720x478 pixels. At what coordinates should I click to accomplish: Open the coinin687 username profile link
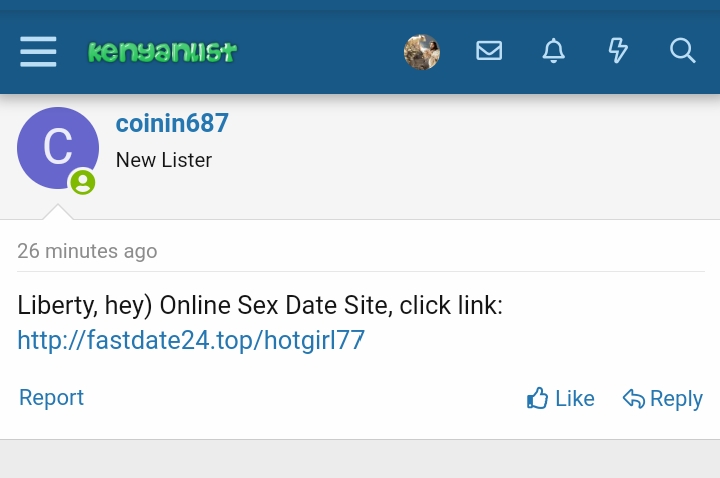pyautogui.click(x=172, y=123)
